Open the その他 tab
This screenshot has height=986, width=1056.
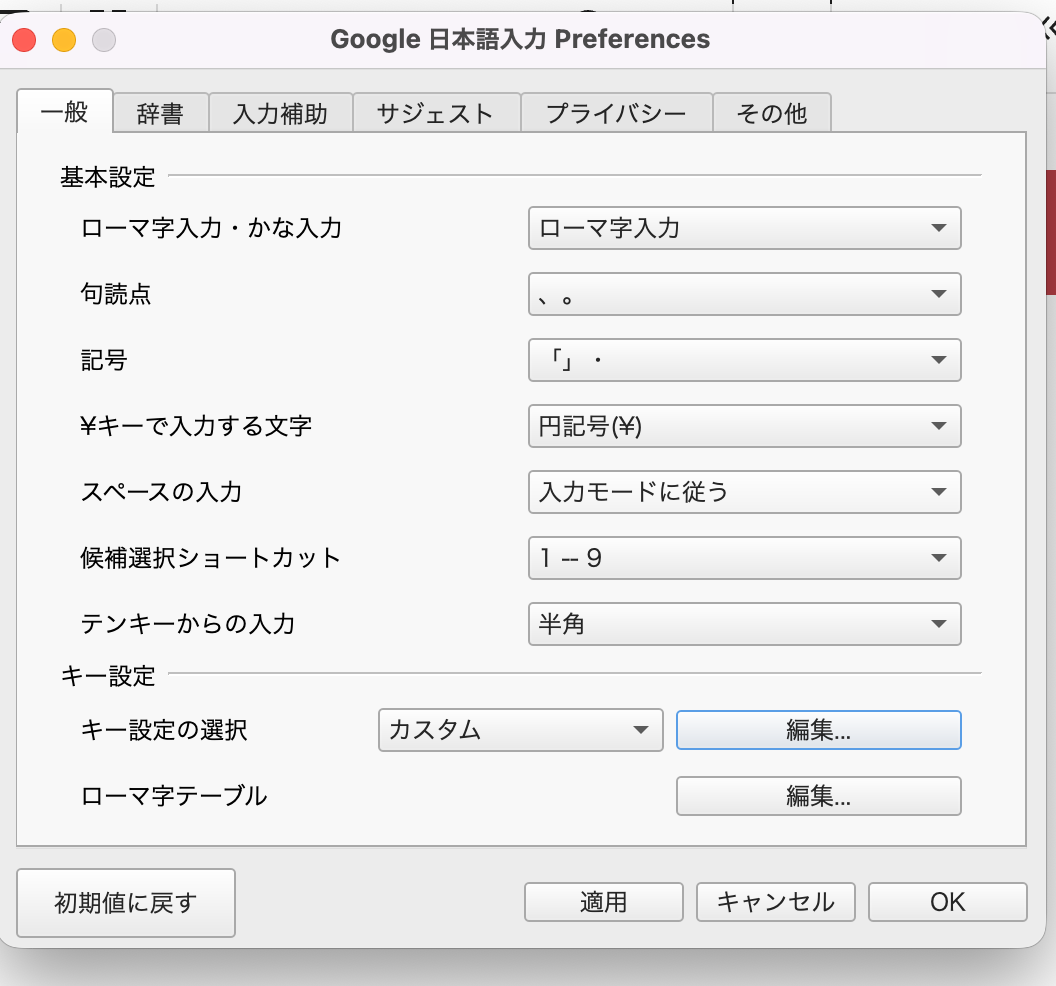771,113
